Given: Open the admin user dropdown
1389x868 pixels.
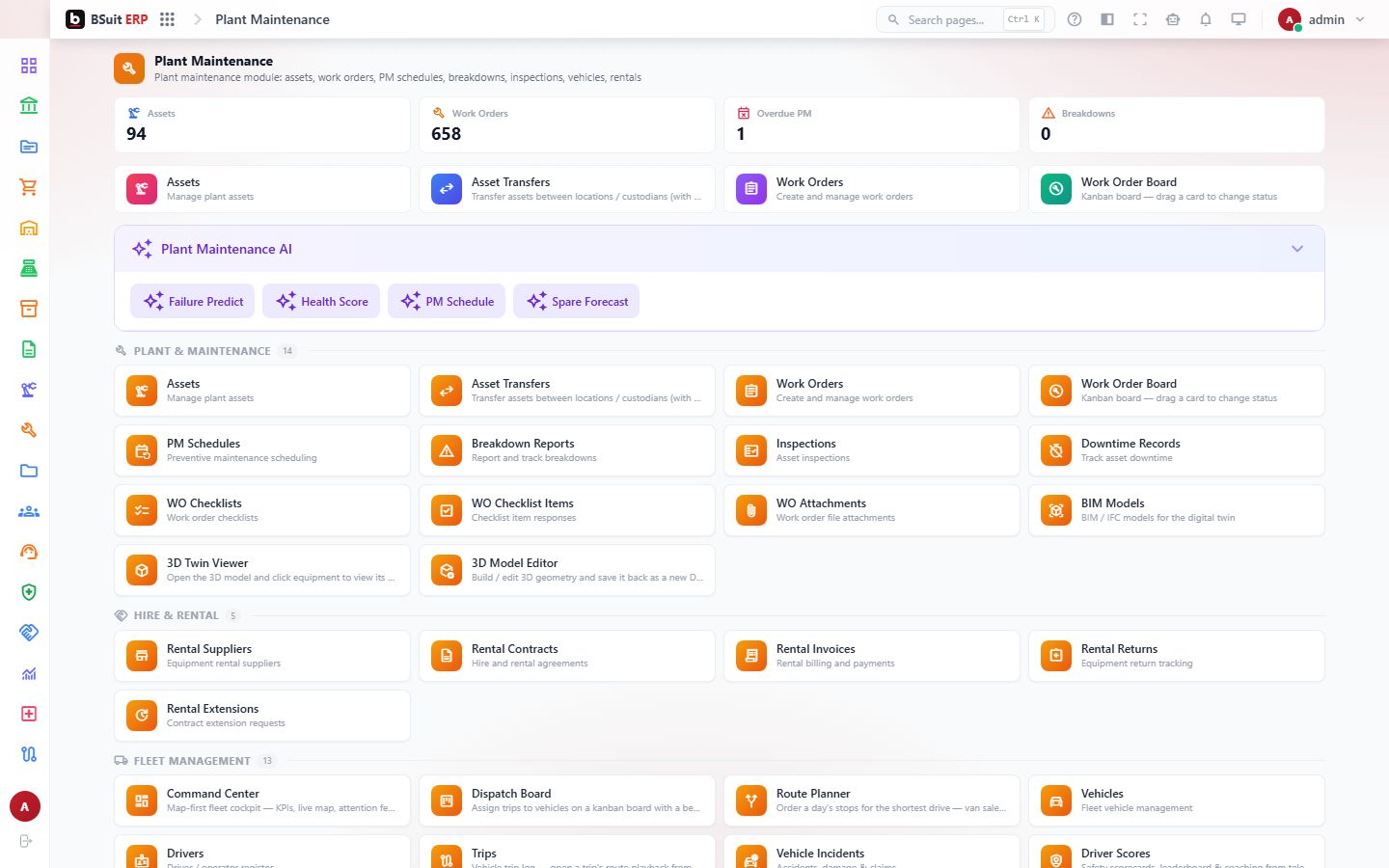Looking at the screenshot, I should [x=1322, y=19].
